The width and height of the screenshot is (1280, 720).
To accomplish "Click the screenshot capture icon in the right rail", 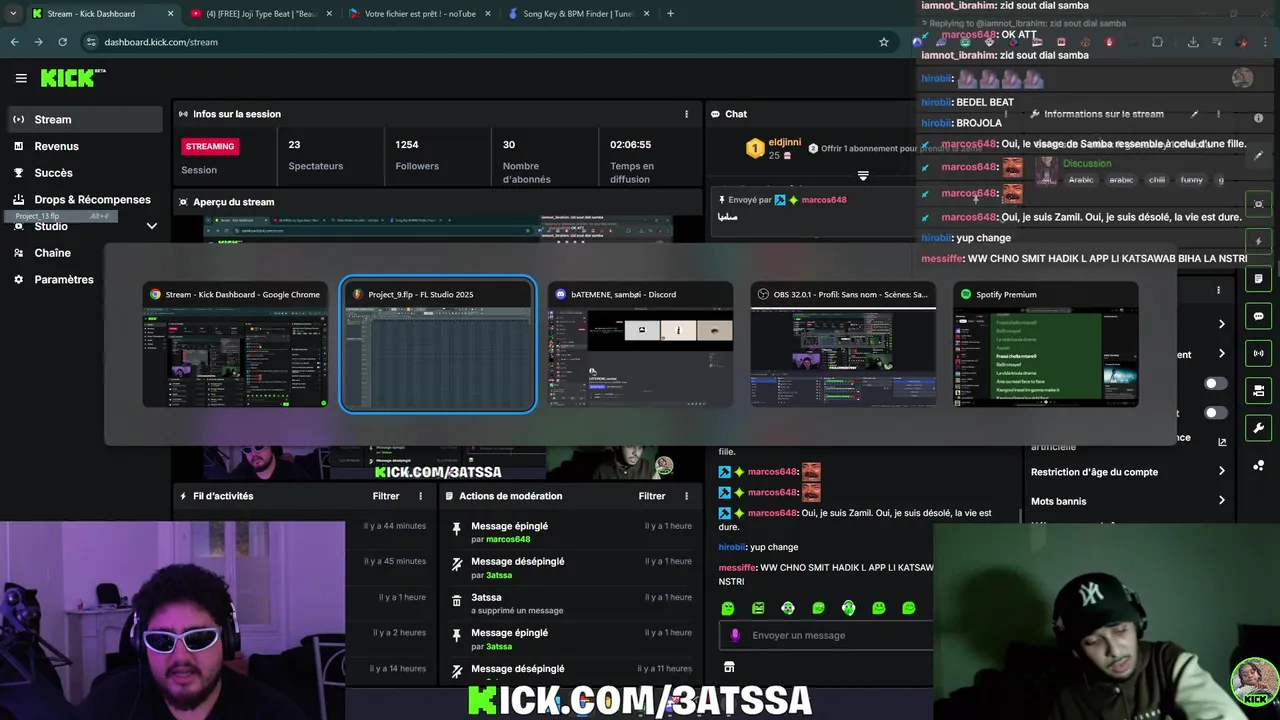I will pyautogui.click(x=1259, y=204).
